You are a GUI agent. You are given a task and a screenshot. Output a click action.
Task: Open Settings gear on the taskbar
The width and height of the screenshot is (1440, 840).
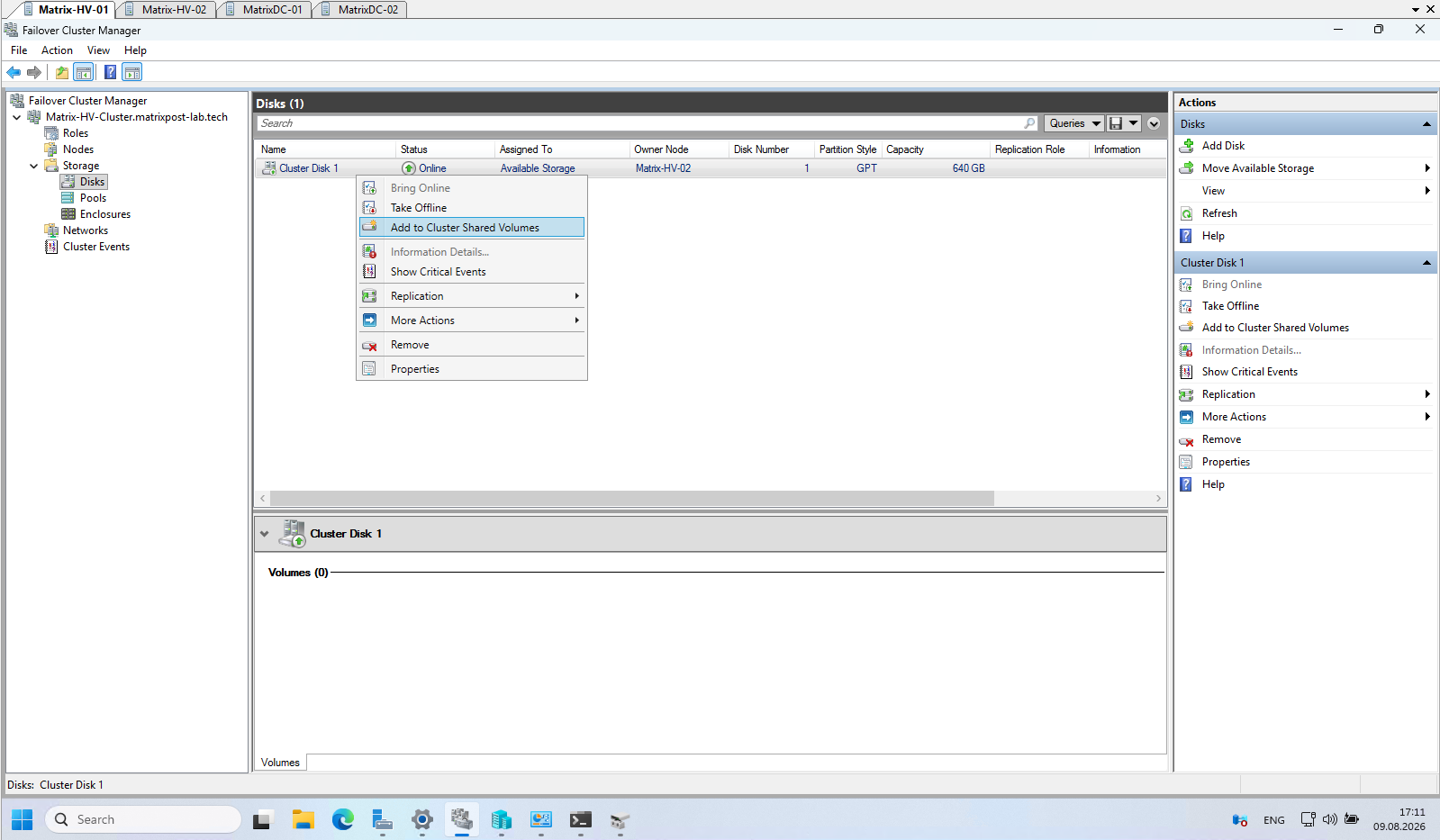421,819
